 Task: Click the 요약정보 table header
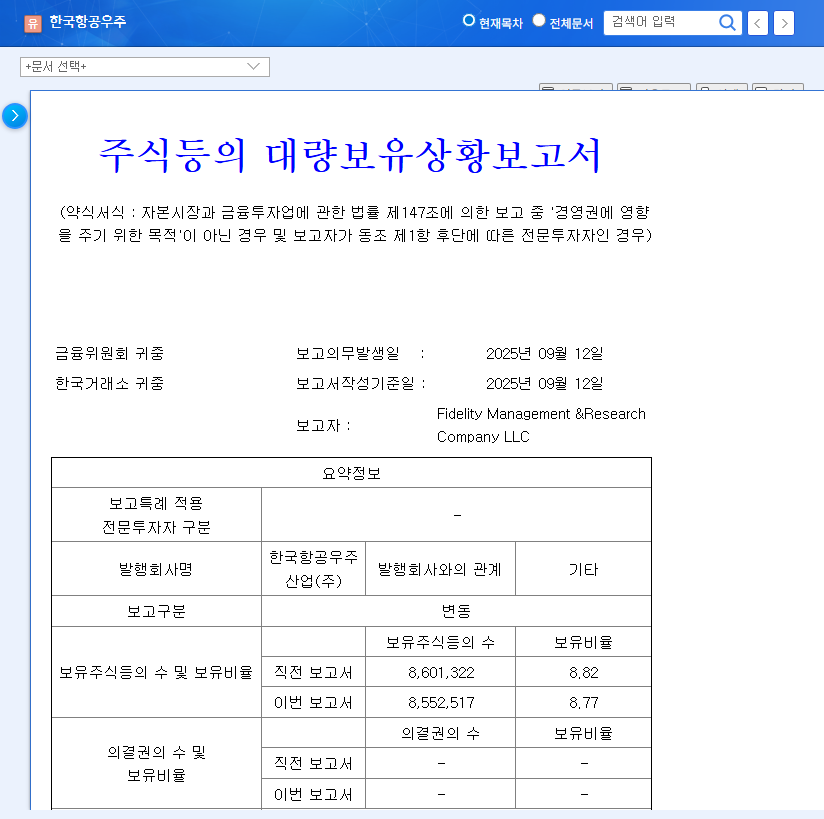click(351, 473)
